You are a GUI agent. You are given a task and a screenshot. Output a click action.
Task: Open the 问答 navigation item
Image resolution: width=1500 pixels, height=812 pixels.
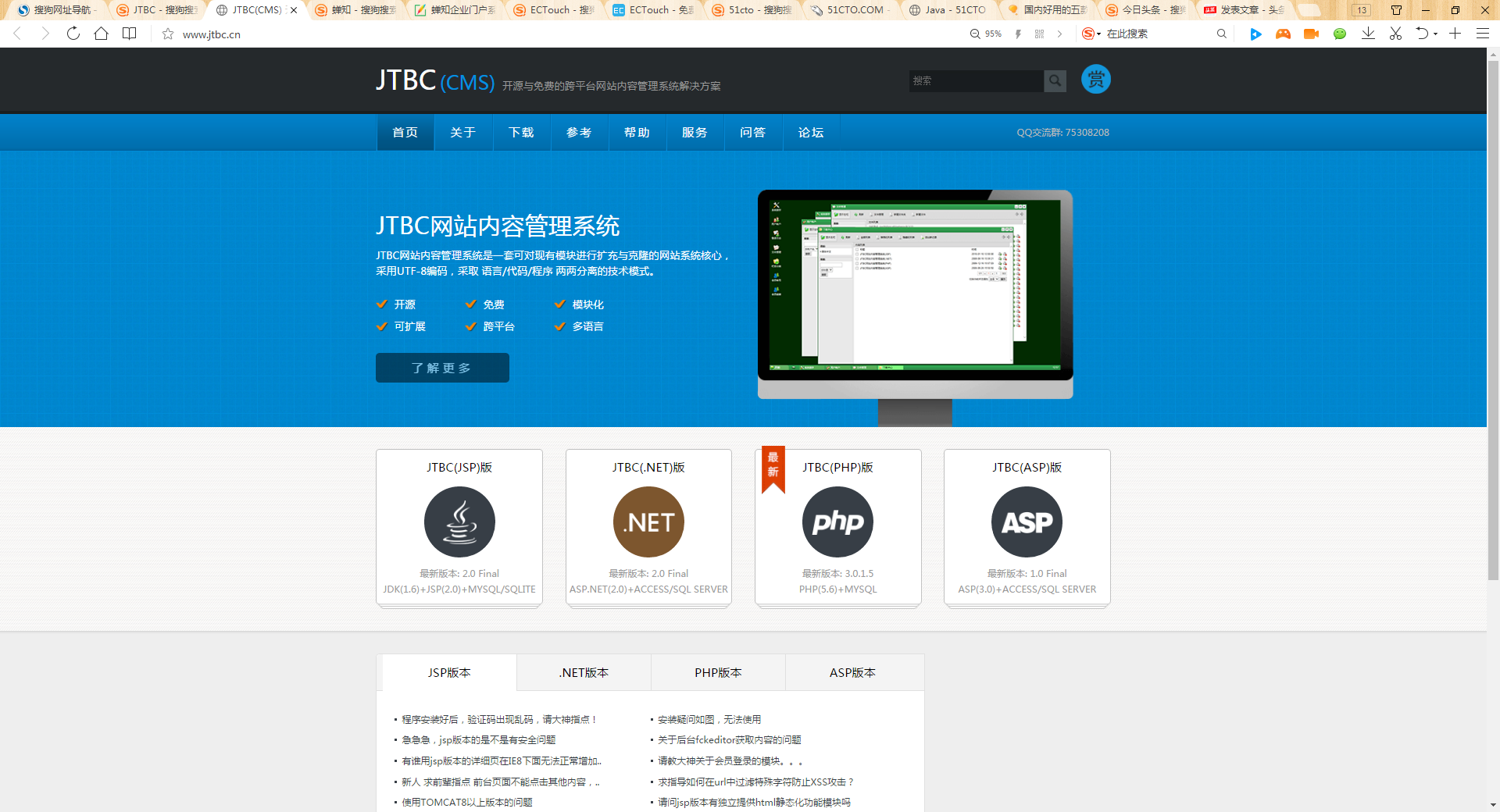click(752, 133)
